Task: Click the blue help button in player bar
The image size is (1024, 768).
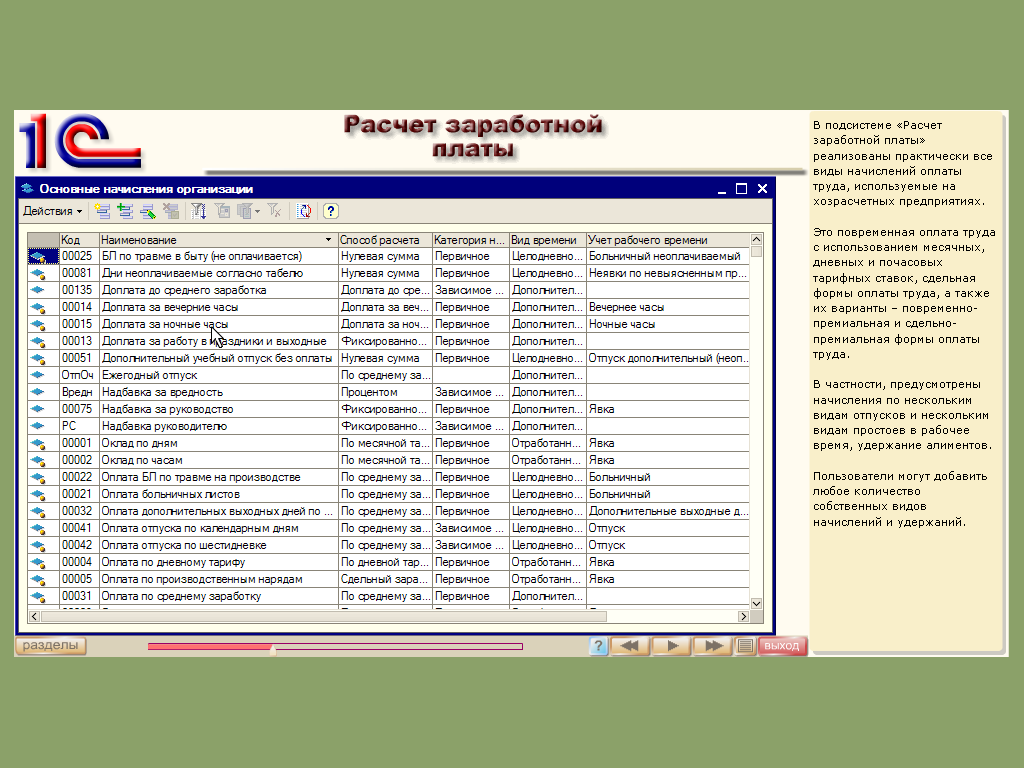Action: point(598,646)
